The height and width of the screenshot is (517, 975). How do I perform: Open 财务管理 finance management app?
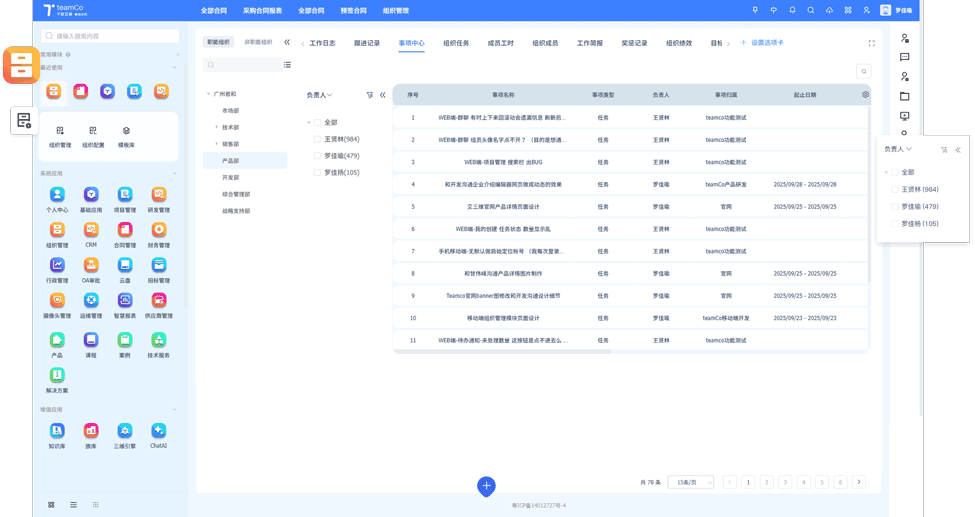click(x=158, y=230)
